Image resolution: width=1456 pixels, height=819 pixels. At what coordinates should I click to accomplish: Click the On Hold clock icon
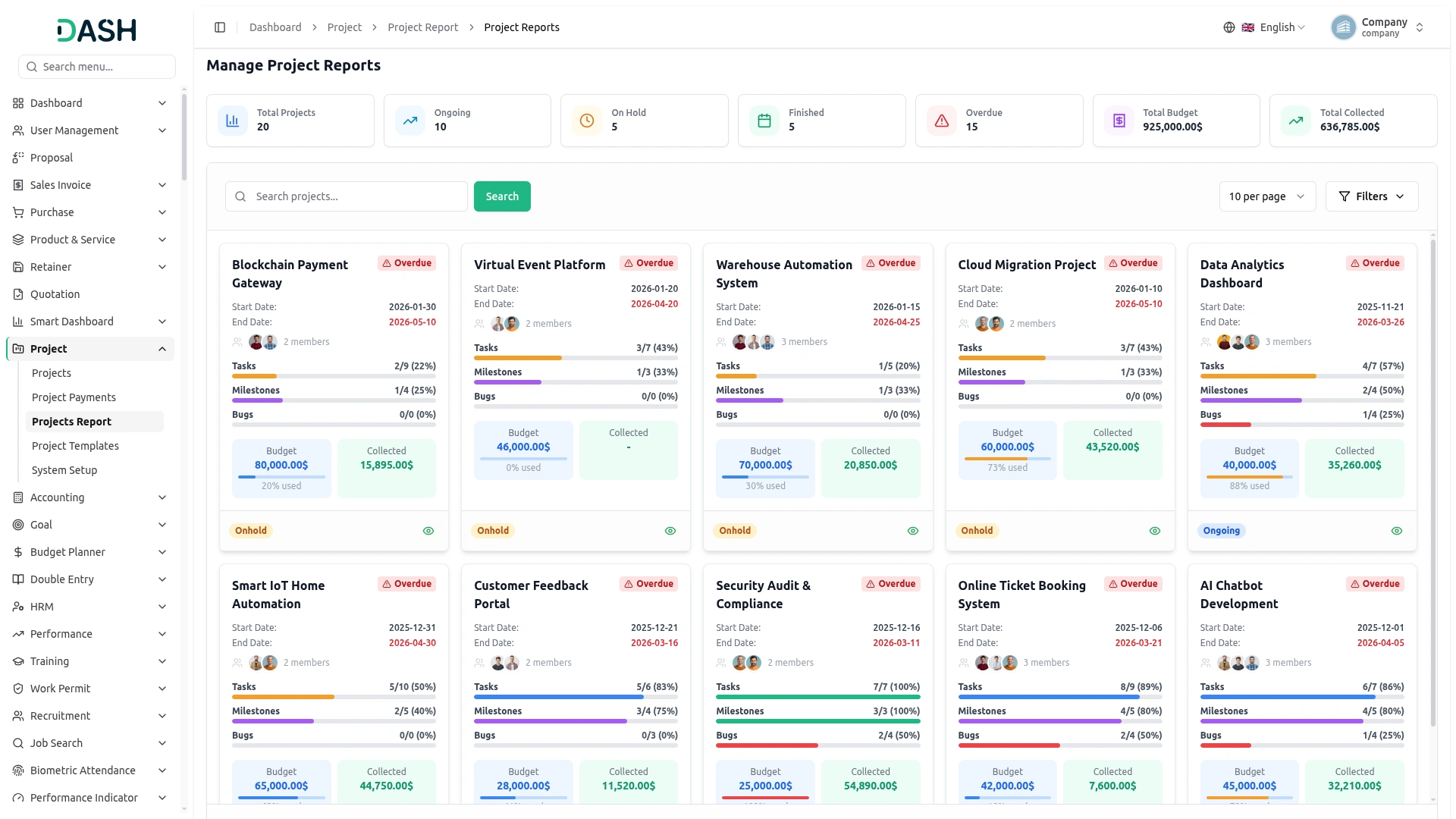click(x=587, y=121)
